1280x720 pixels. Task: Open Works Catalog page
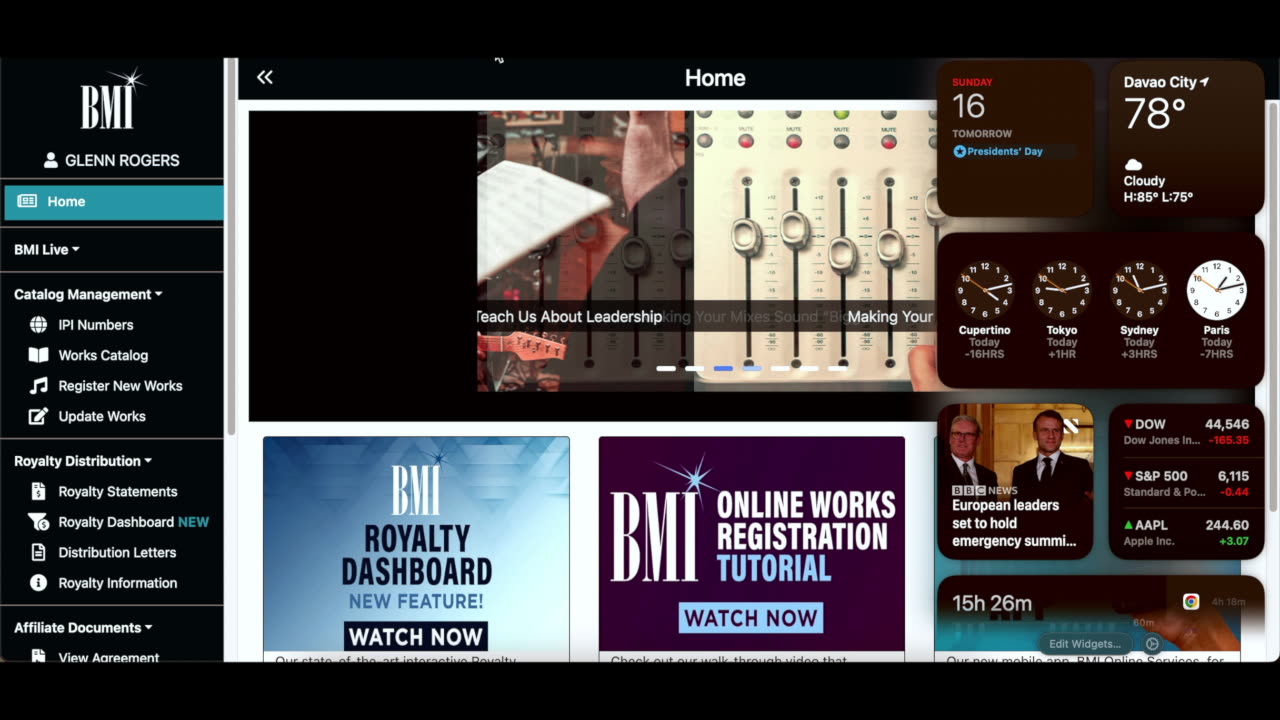coord(103,355)
